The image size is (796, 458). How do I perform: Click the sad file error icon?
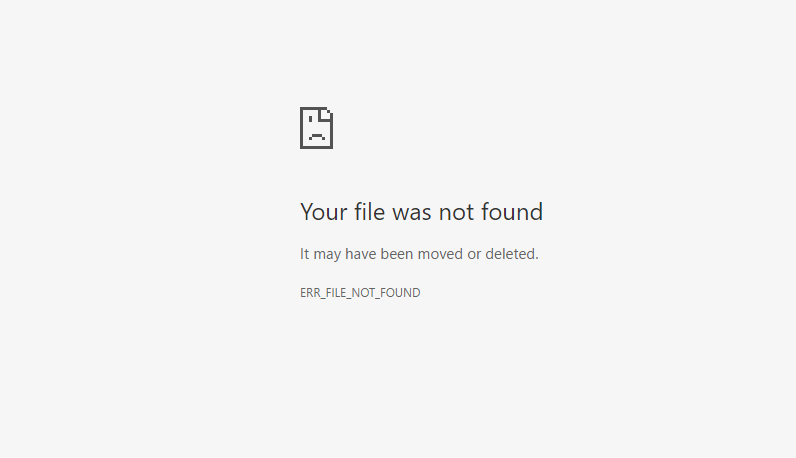(316, 128)
